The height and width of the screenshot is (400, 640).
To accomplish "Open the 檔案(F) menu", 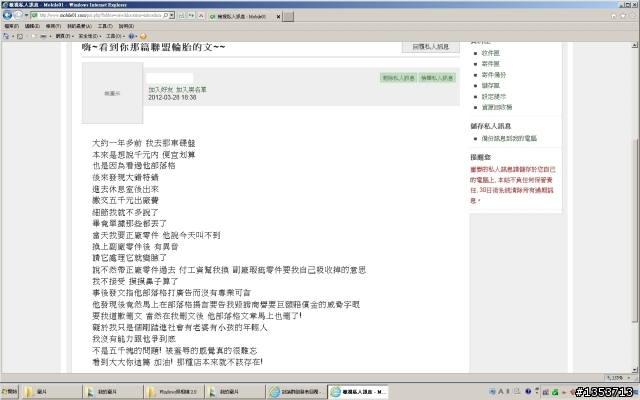I will pyautogui.click(x=11, y=26).
